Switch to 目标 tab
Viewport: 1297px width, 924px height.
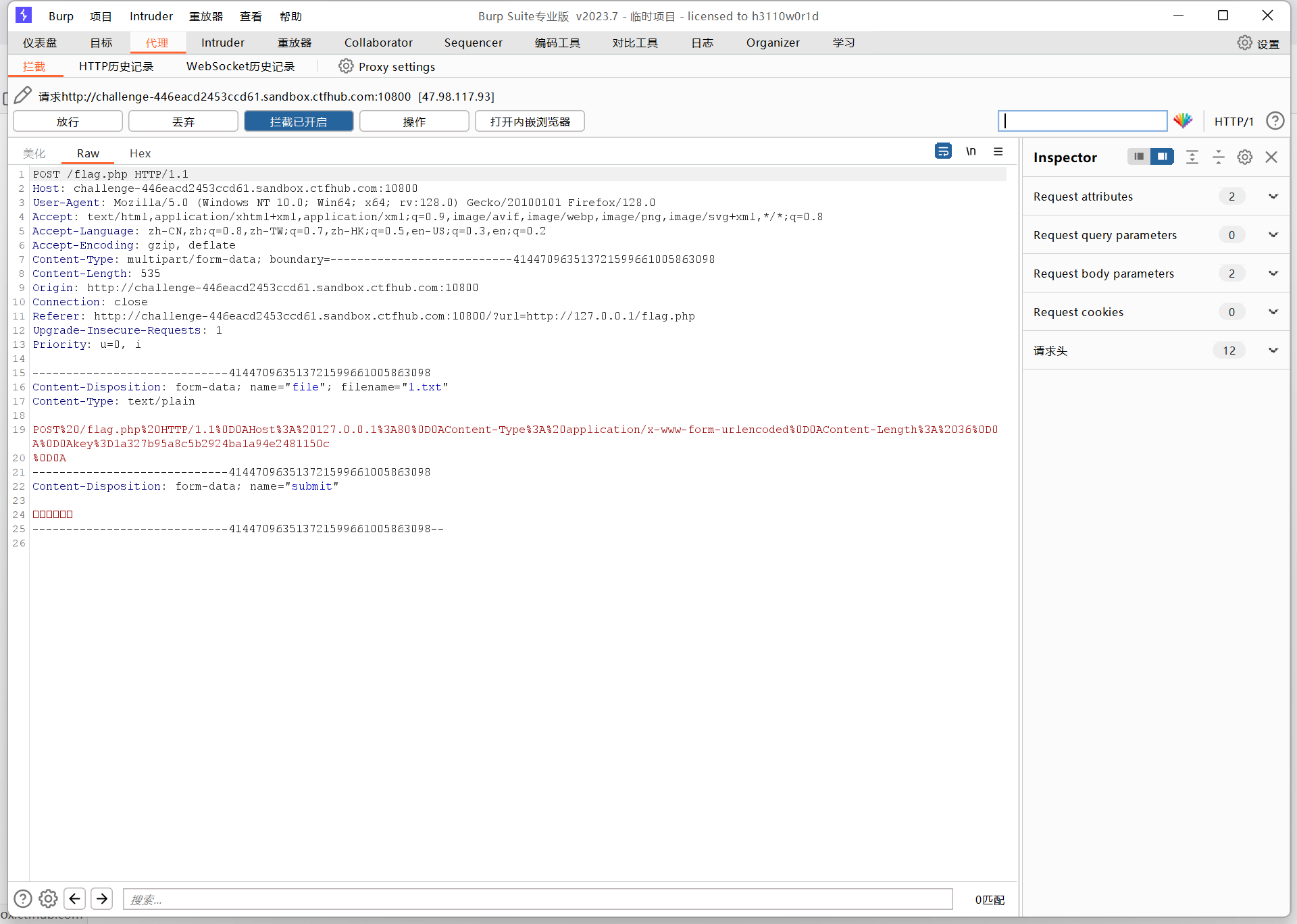click(101, 43)
